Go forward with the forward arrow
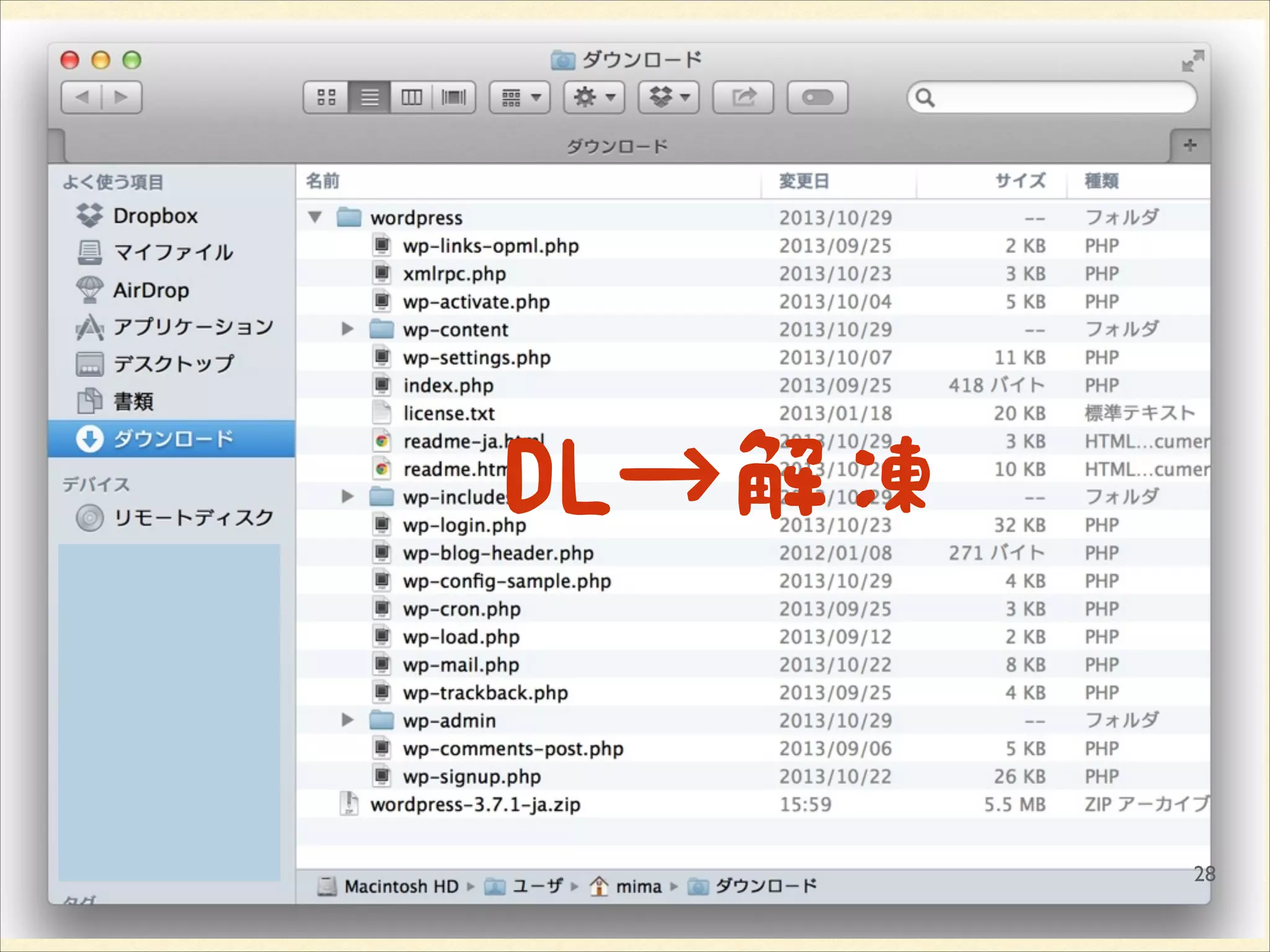Viewport: 1270px width, 952px height. (122, 97)
